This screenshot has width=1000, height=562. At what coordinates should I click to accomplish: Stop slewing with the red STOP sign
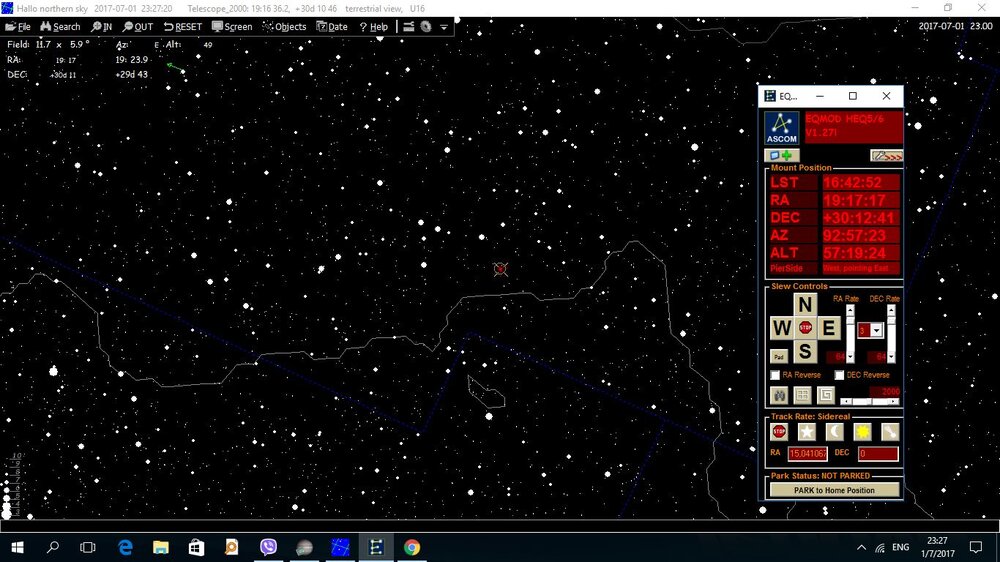coord(805,328)
